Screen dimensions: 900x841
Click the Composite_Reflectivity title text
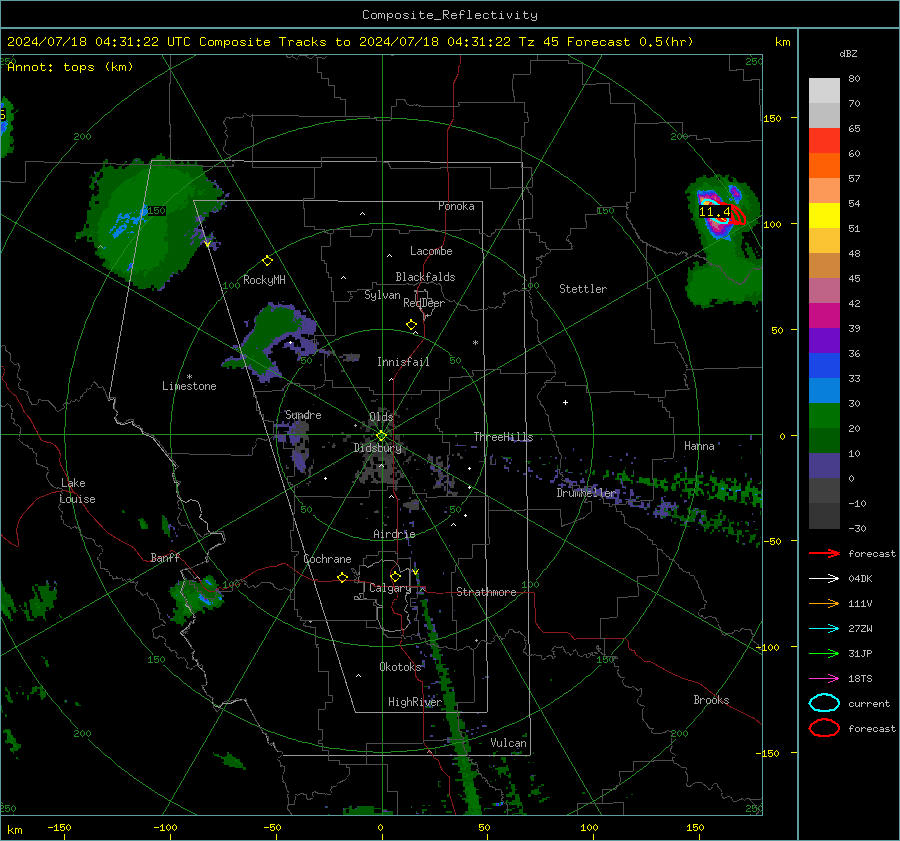450,15
